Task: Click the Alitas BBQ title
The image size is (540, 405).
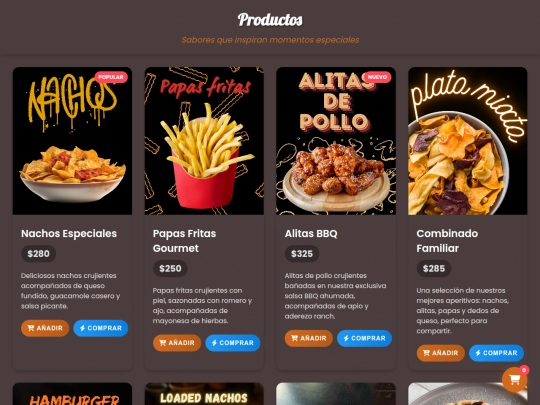Action: (x=311, y=233)
